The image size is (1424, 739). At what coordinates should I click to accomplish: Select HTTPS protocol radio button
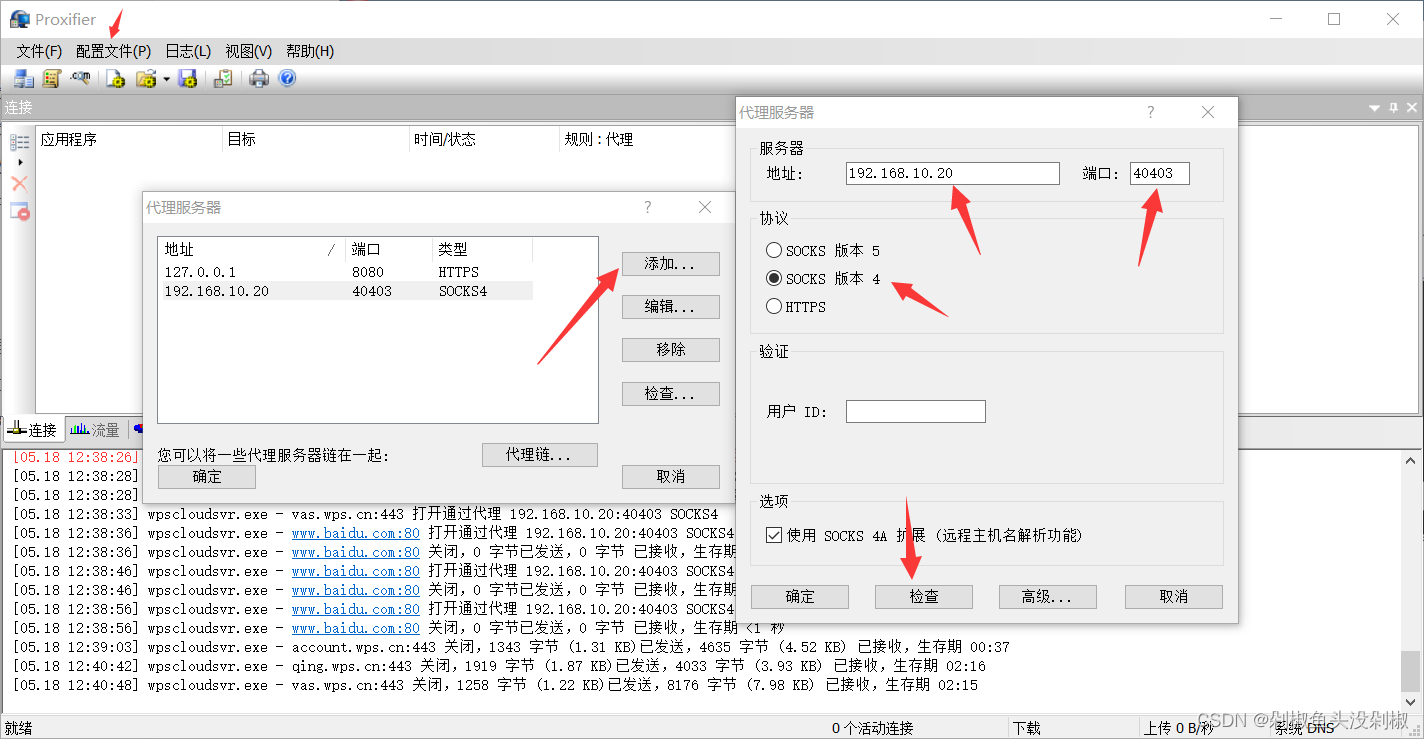pos(774,307)
